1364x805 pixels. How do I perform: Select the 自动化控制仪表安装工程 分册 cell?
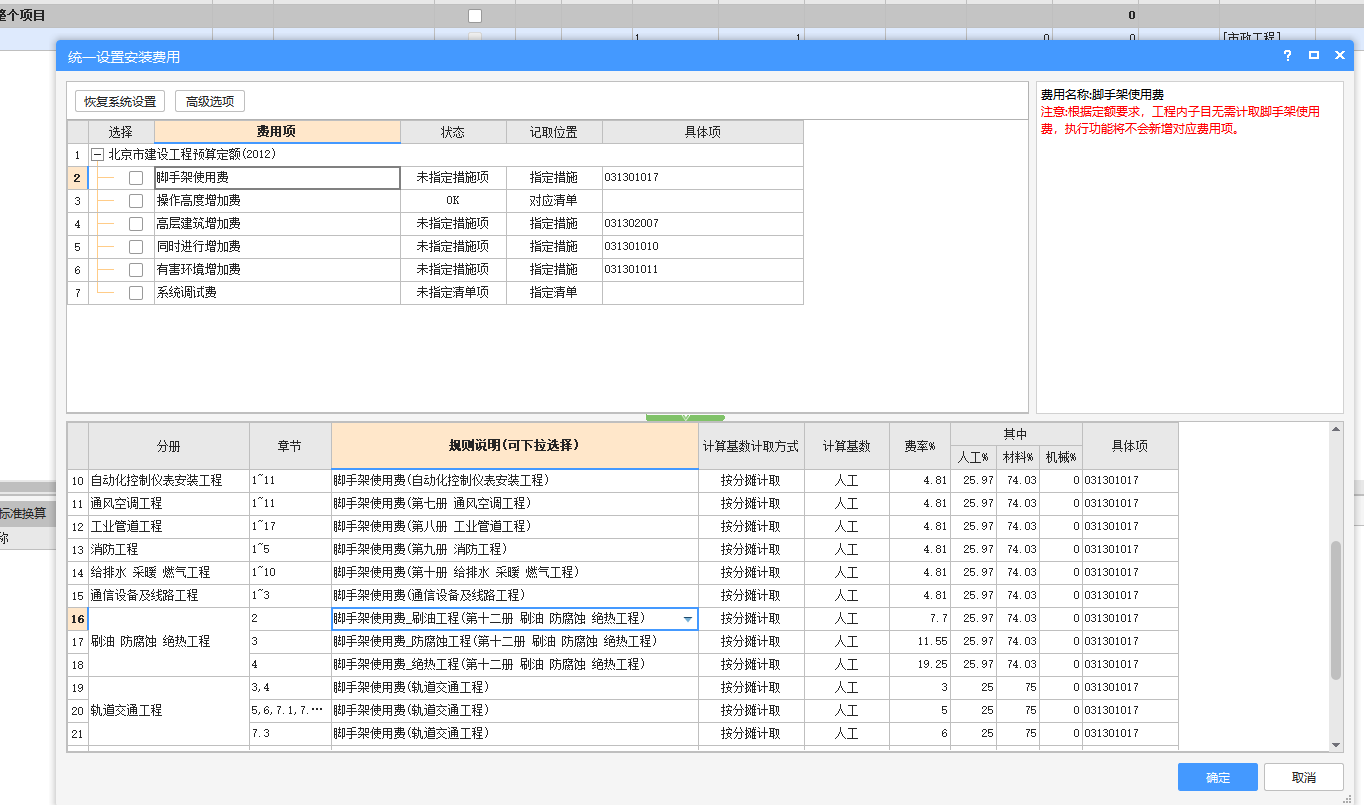click(x=169, y=481)
